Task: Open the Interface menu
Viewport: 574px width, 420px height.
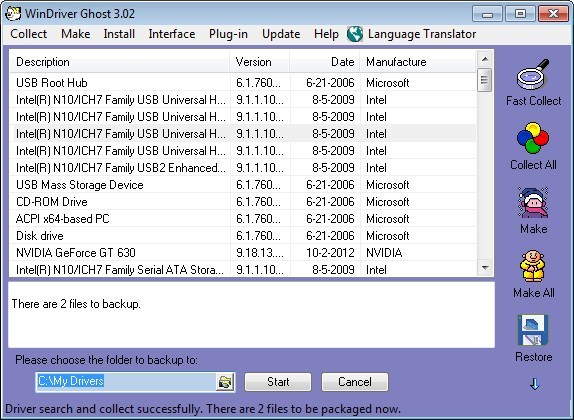Action: point(172,34)
